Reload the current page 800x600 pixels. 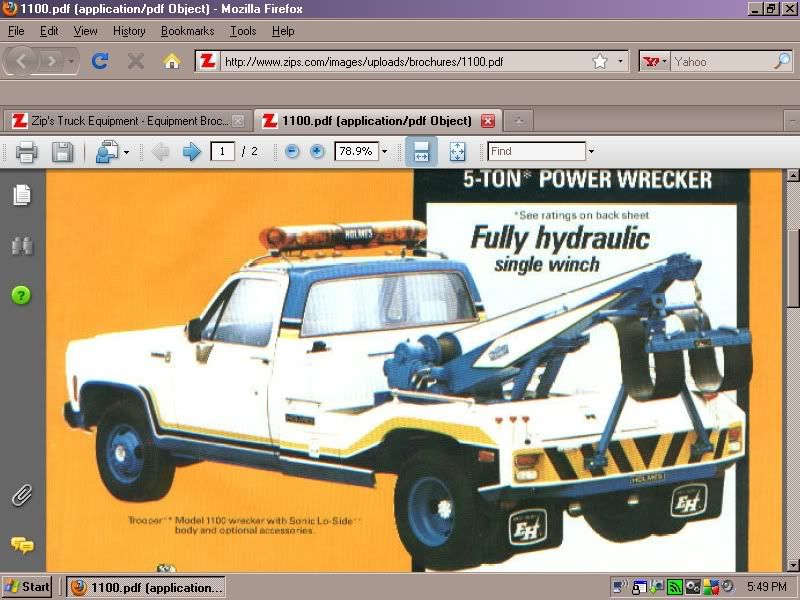pos(99,61)
